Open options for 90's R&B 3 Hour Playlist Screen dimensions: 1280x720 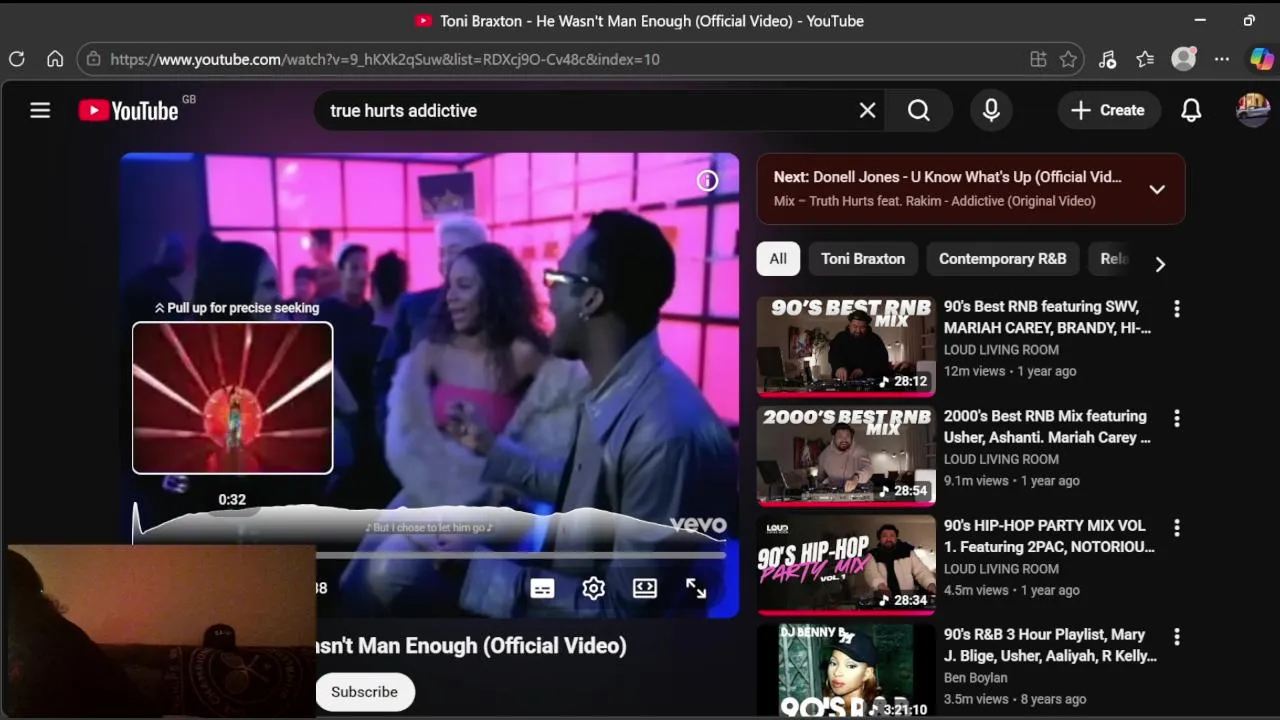1177,636
